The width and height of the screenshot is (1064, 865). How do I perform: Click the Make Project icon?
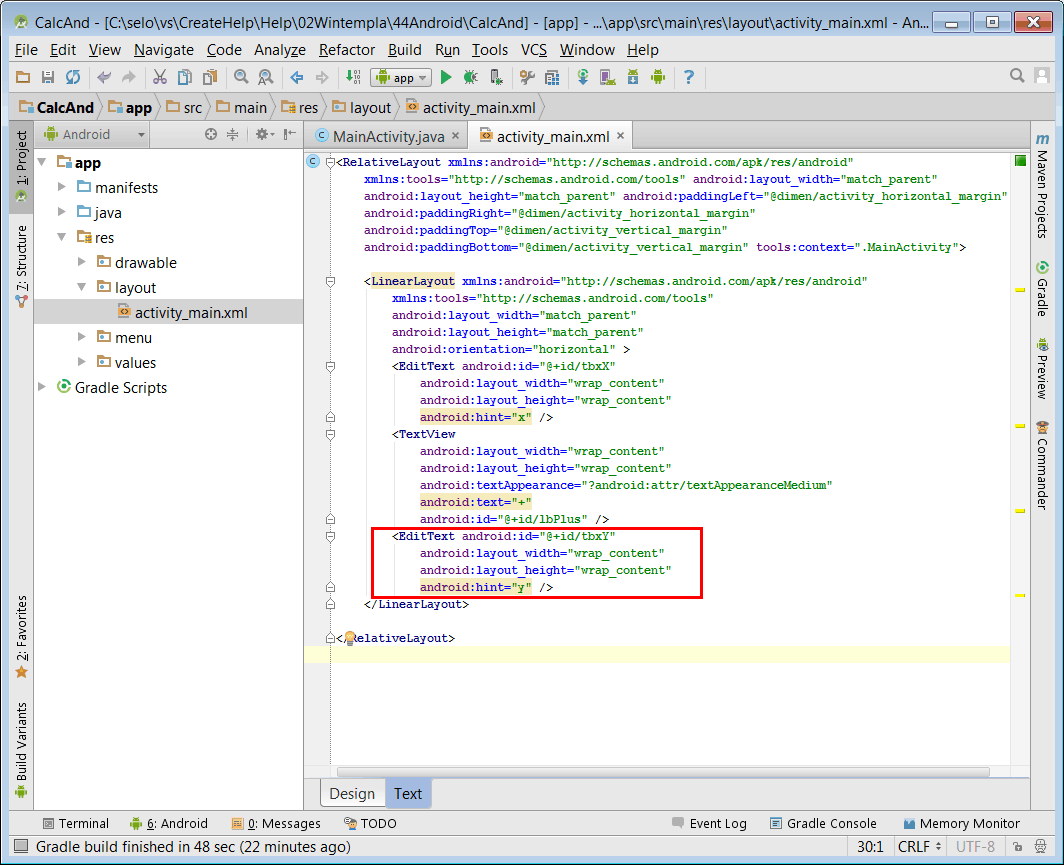pos(353,77)
